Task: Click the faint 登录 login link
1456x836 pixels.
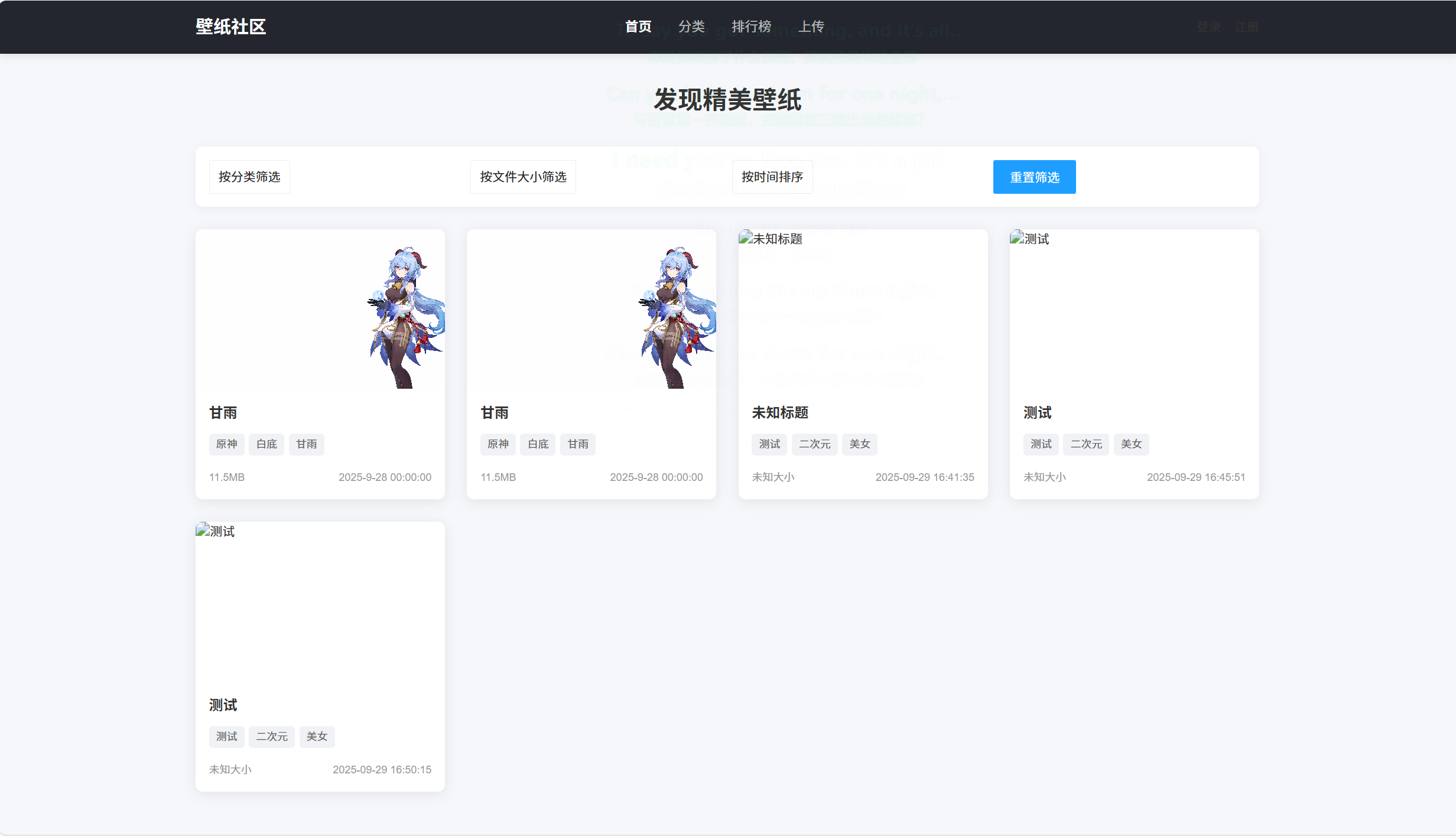Action: [1208, 27]
